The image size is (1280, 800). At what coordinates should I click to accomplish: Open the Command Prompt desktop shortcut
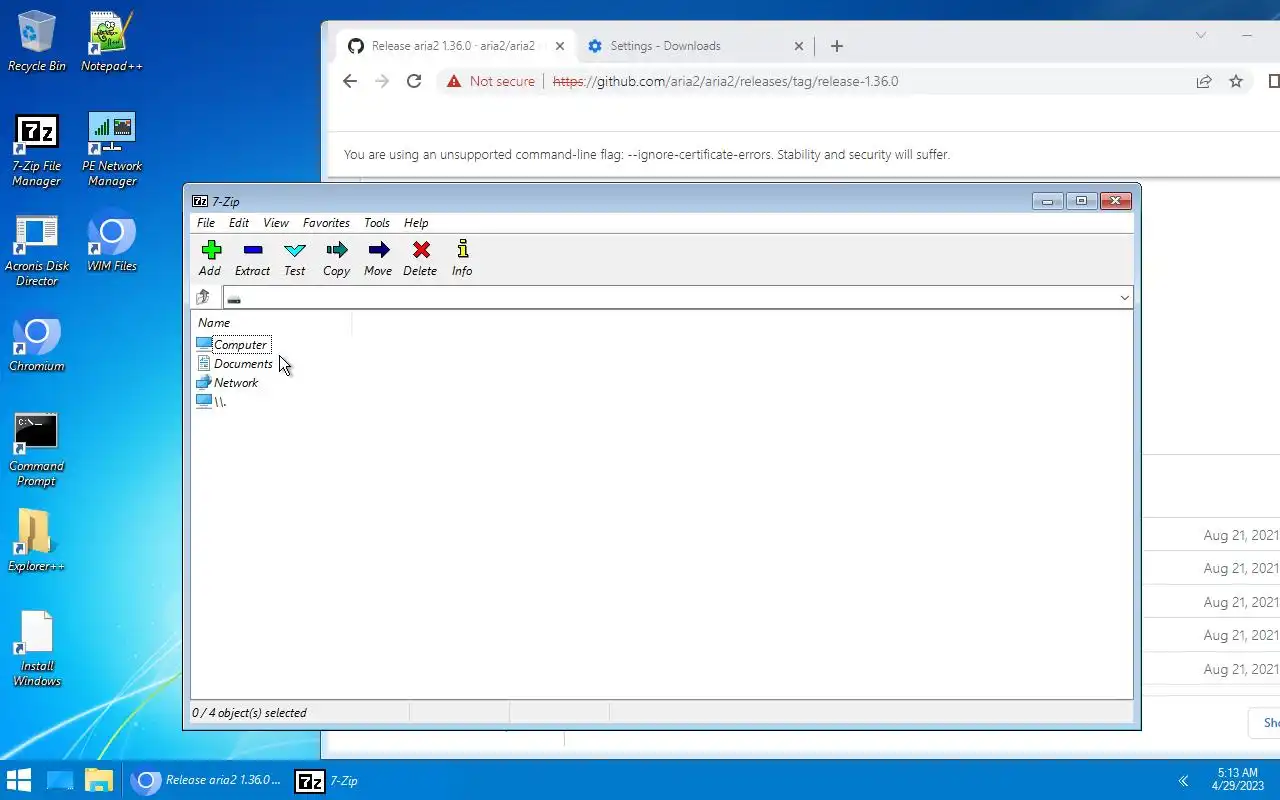[x=37, y=450]
